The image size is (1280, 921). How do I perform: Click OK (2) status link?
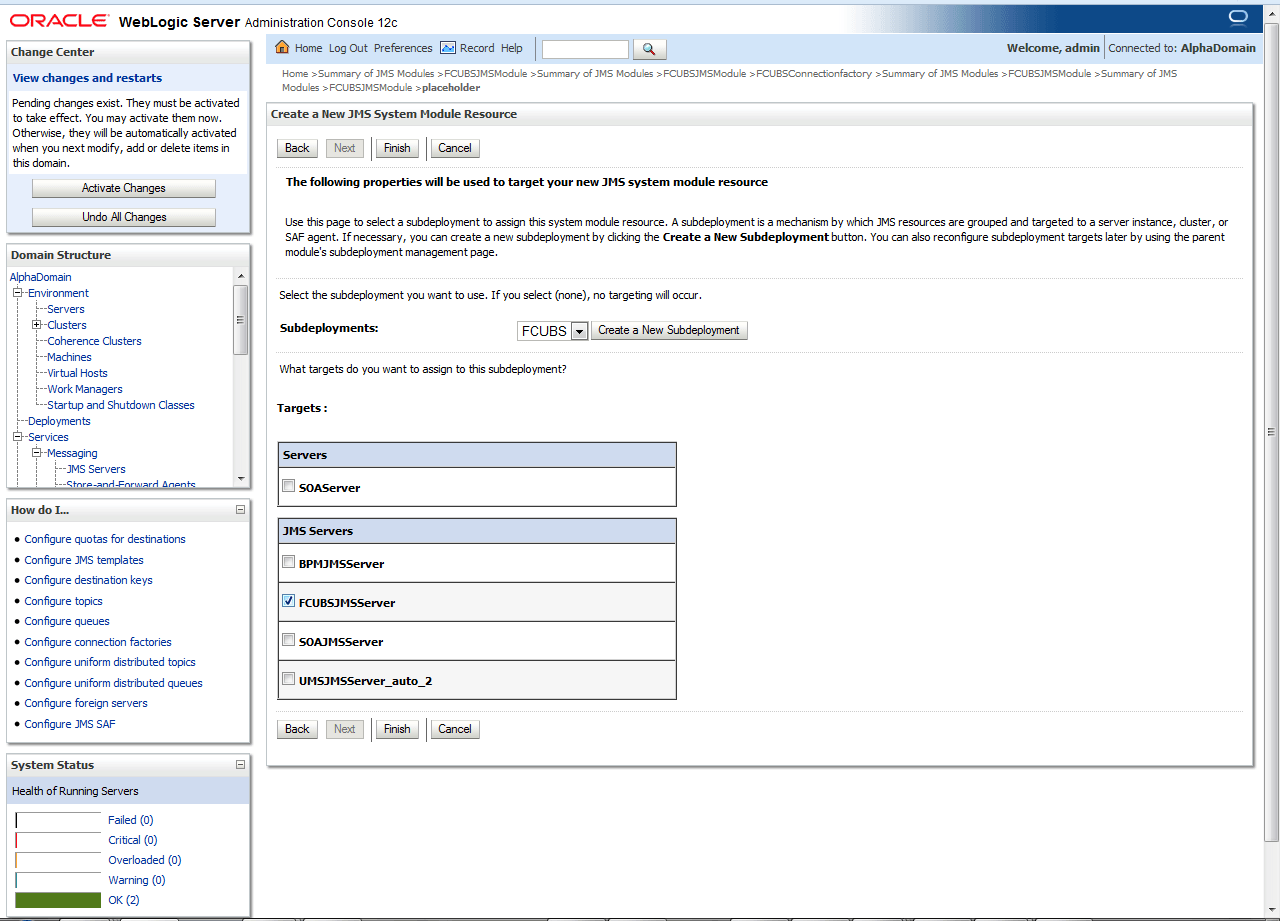(124, 900)
